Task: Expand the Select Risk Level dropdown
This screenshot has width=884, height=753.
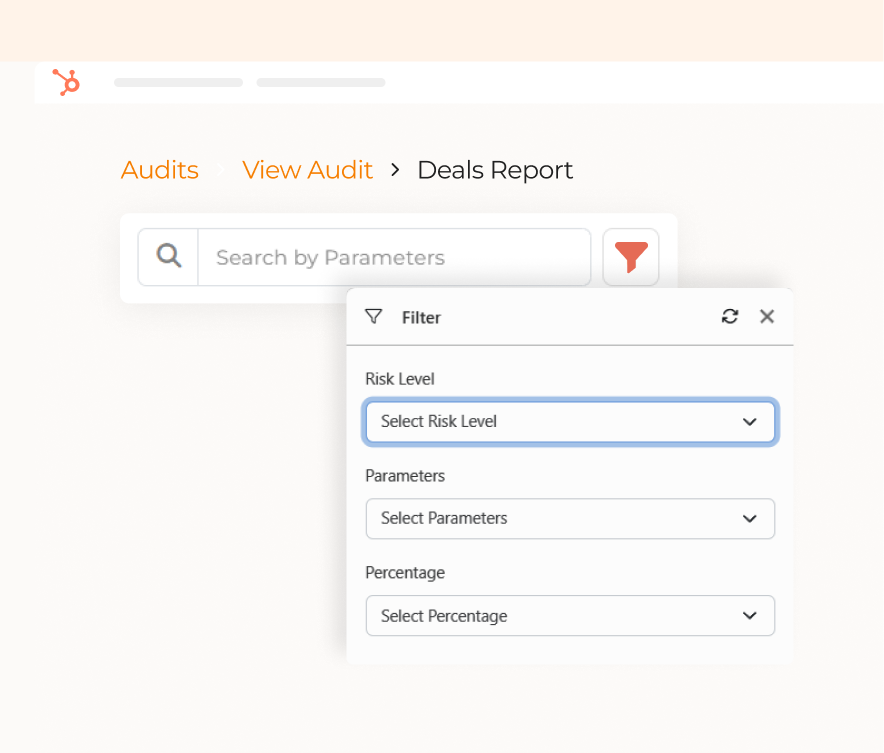Action: (569, 422)
